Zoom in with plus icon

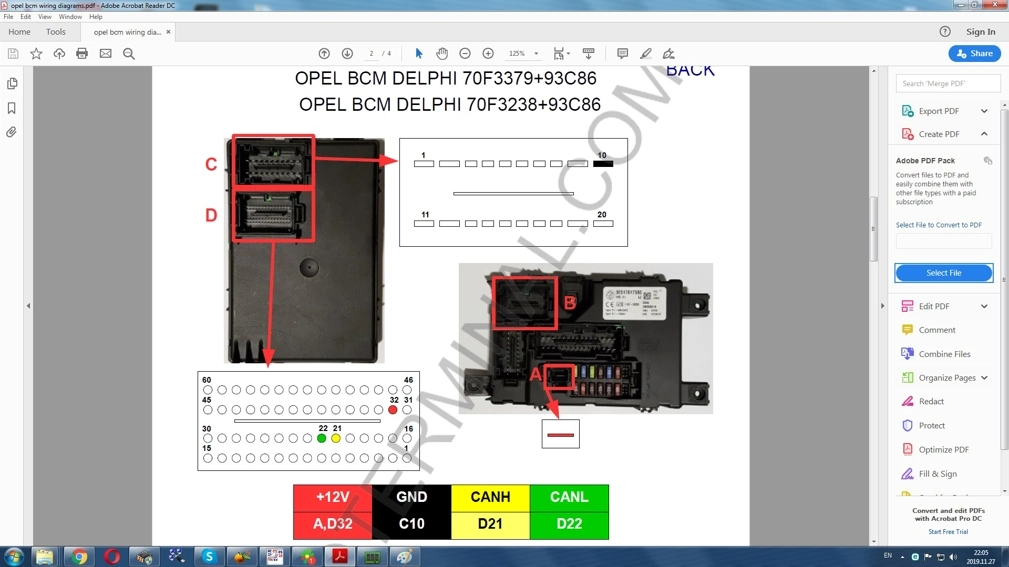coord(488,53)
